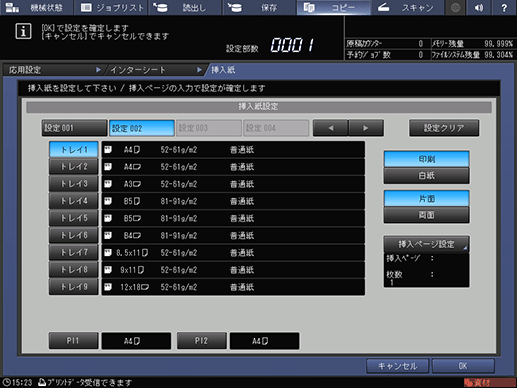517x388 pixels.
Task: Select トレイ9 paper tray
Action: [74, 287]
